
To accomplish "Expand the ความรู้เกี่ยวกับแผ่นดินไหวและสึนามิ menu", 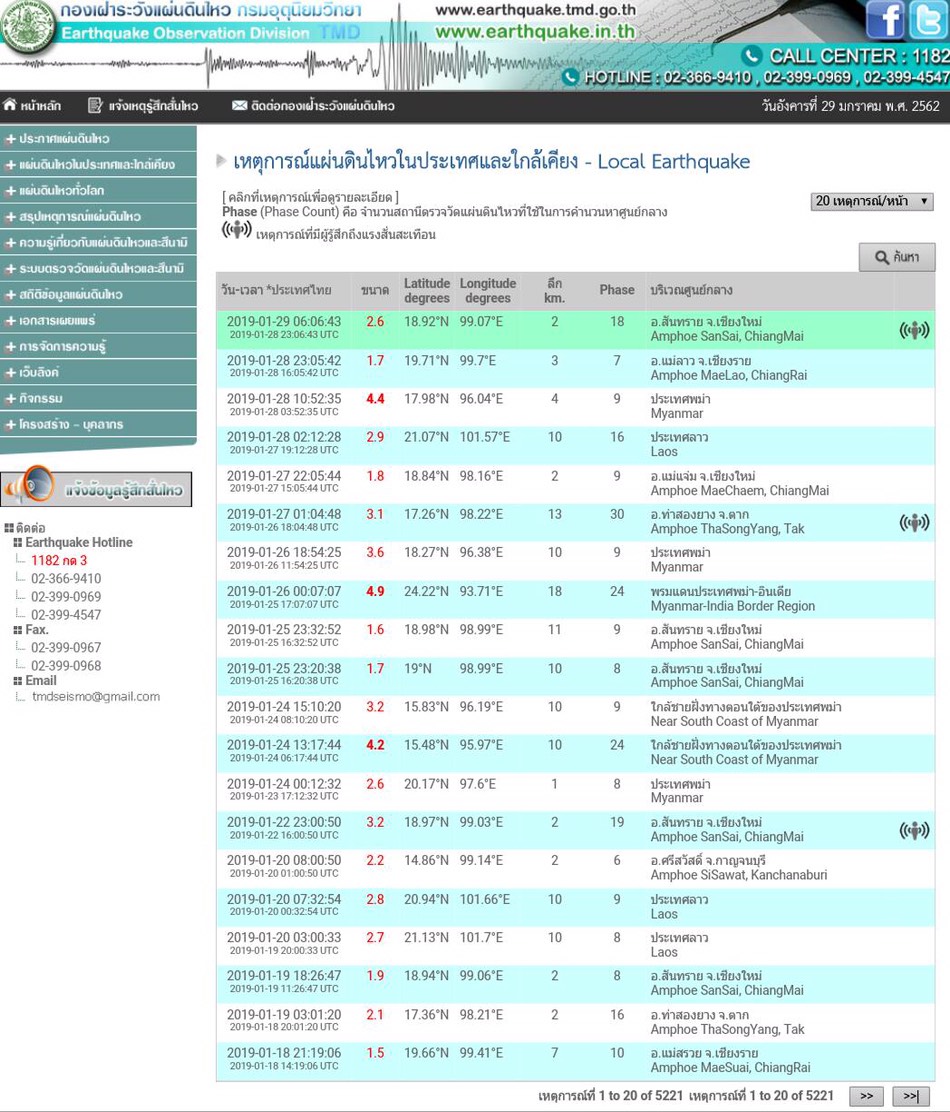I will 99,243.
